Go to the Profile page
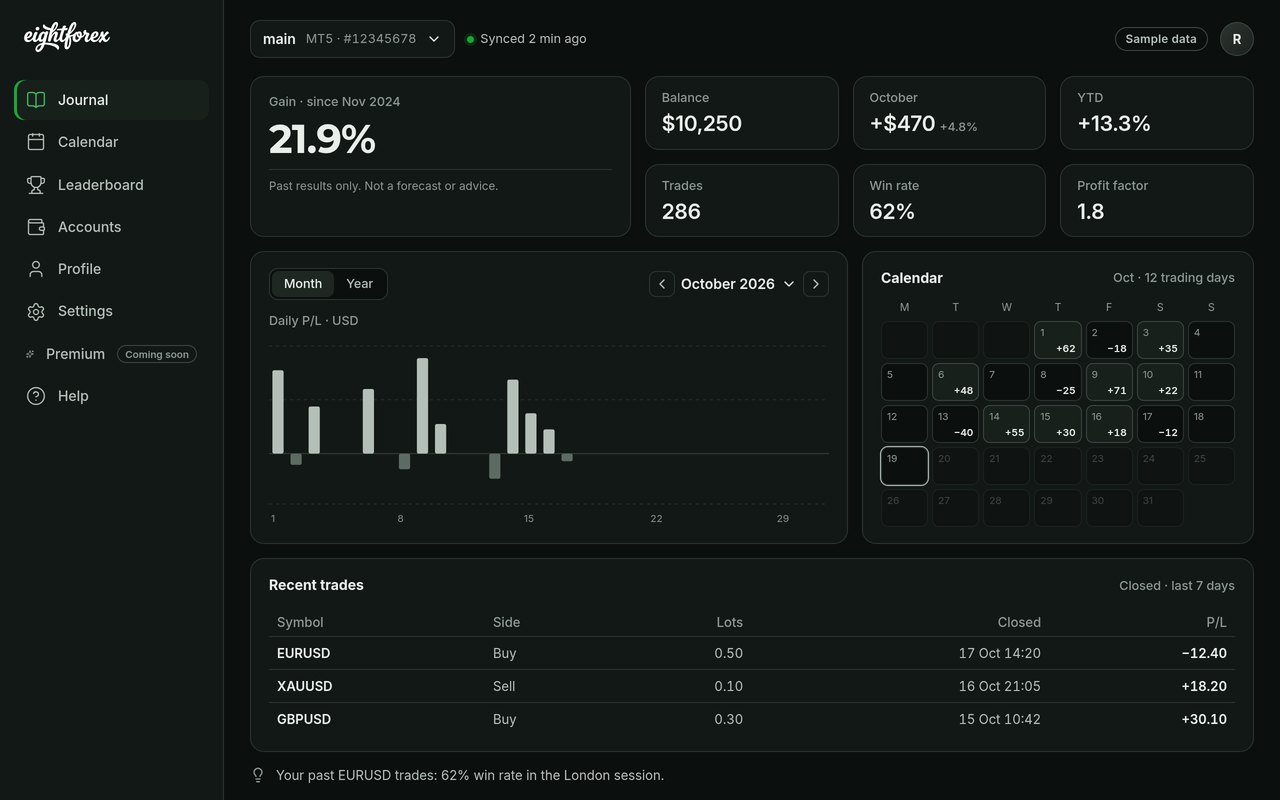1280x800 pixels. [x=112, y=269]
